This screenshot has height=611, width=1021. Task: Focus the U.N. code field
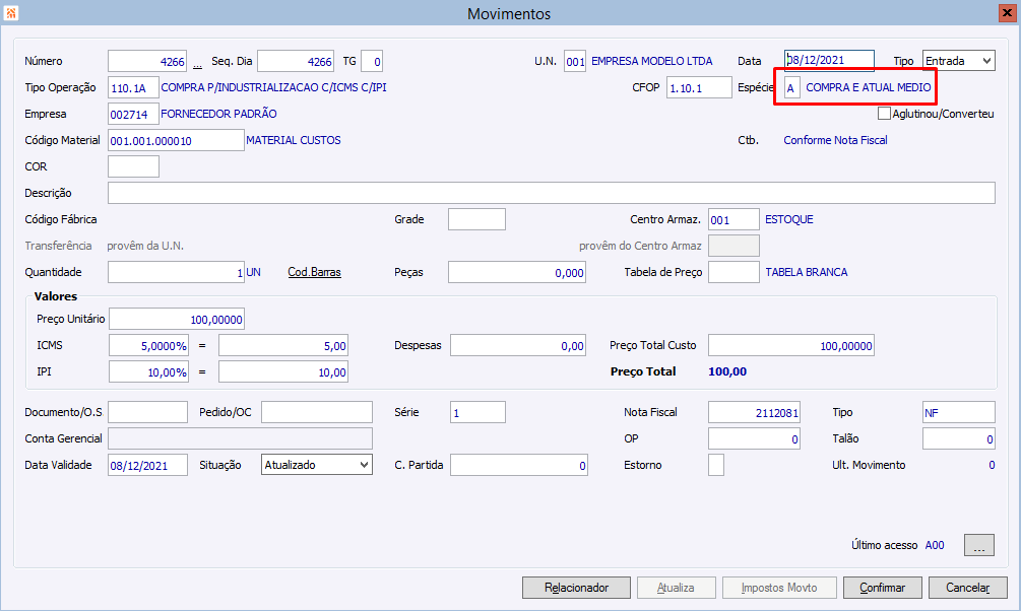pyautogui.click(x=574, y=61)
